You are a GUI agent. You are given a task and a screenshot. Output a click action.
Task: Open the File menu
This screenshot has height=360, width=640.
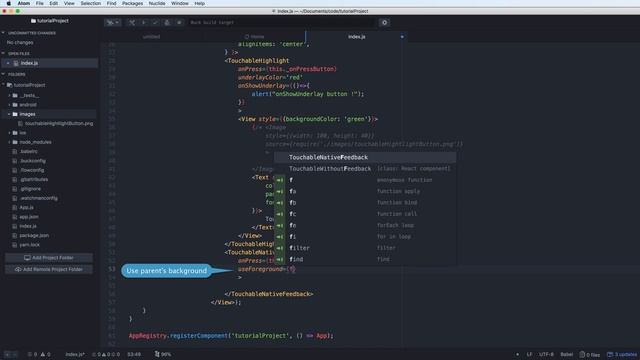click(x=39, y=3)
